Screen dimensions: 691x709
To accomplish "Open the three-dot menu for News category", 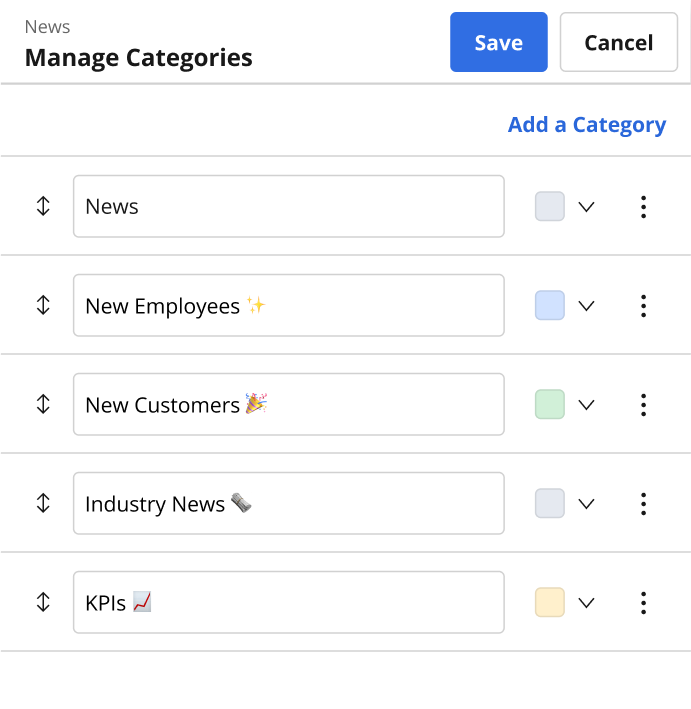I will tap(643, 207).
